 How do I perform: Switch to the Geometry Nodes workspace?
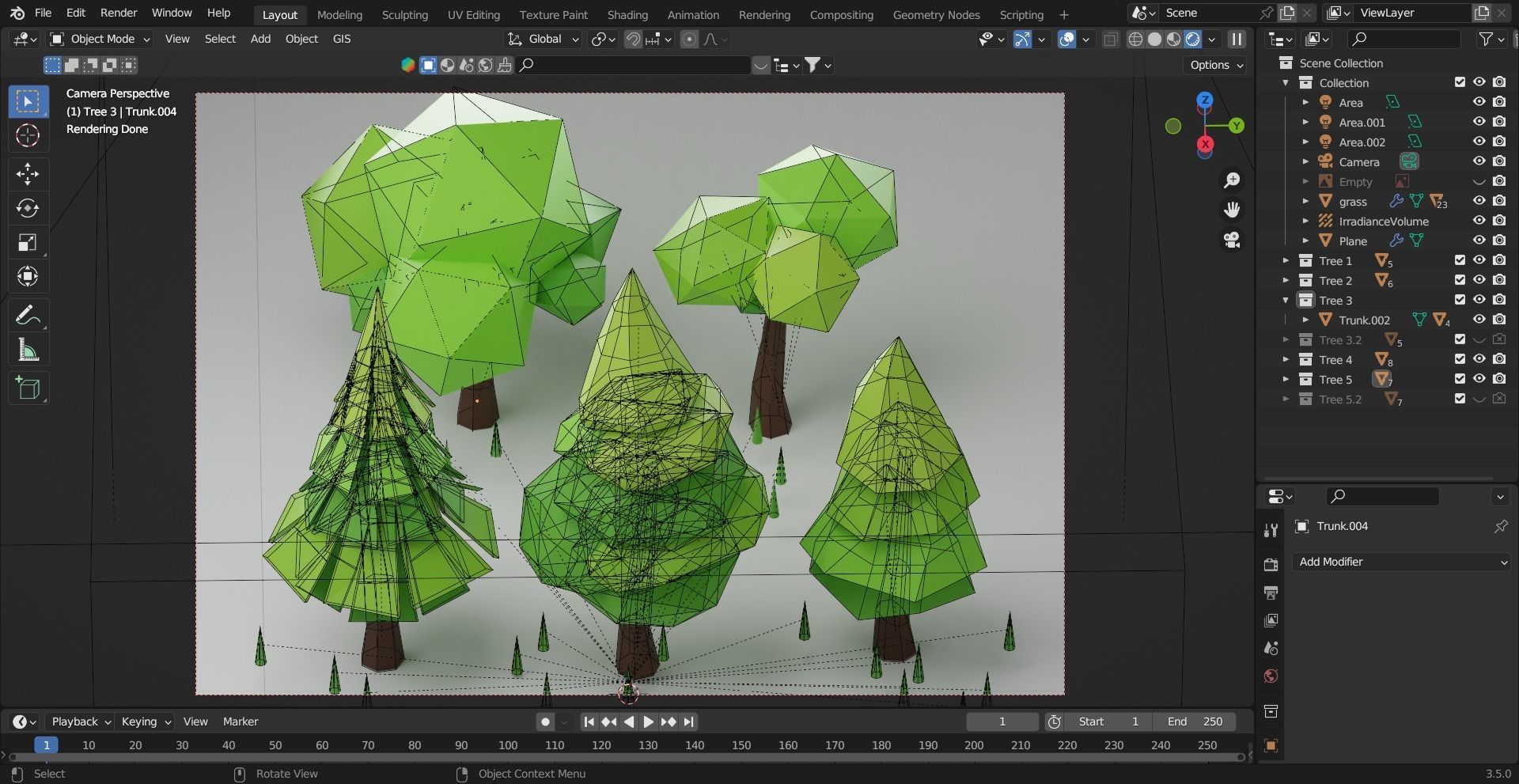(x=936, y=14)
